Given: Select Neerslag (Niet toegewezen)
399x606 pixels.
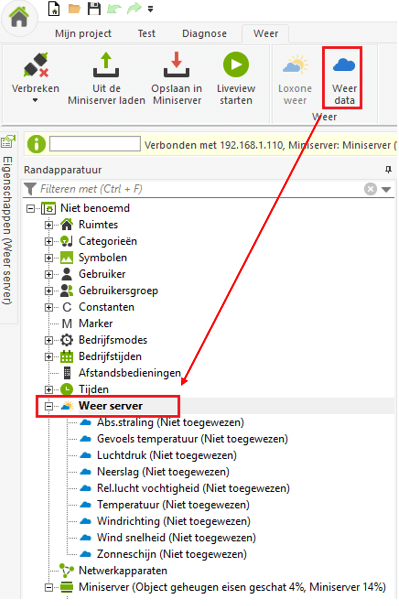Looking at the screenshot, I should click(x=163, y=472).
